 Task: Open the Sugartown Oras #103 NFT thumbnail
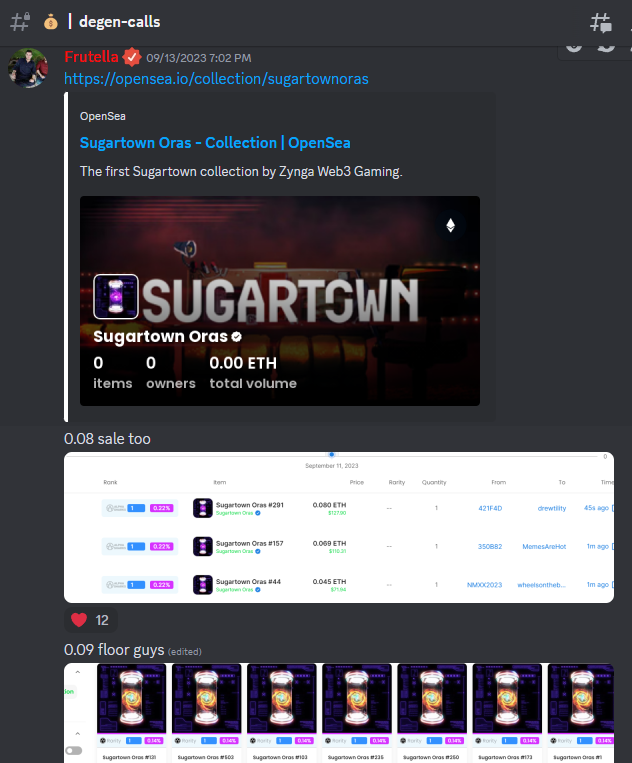(x=282, y=698)
